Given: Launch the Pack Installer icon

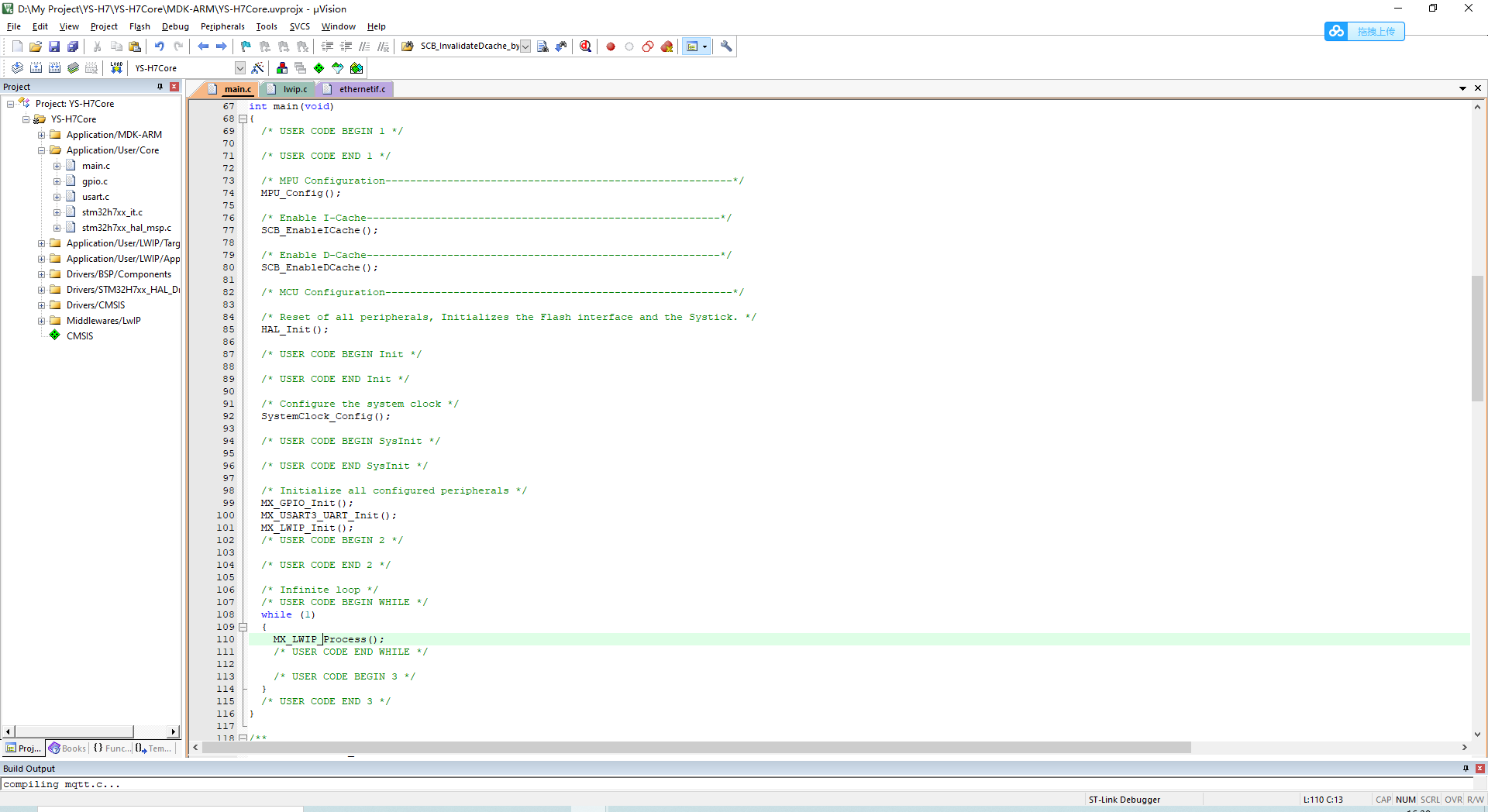Looking at the screenshot, I should pyautogui.click(x=356, y=68).
